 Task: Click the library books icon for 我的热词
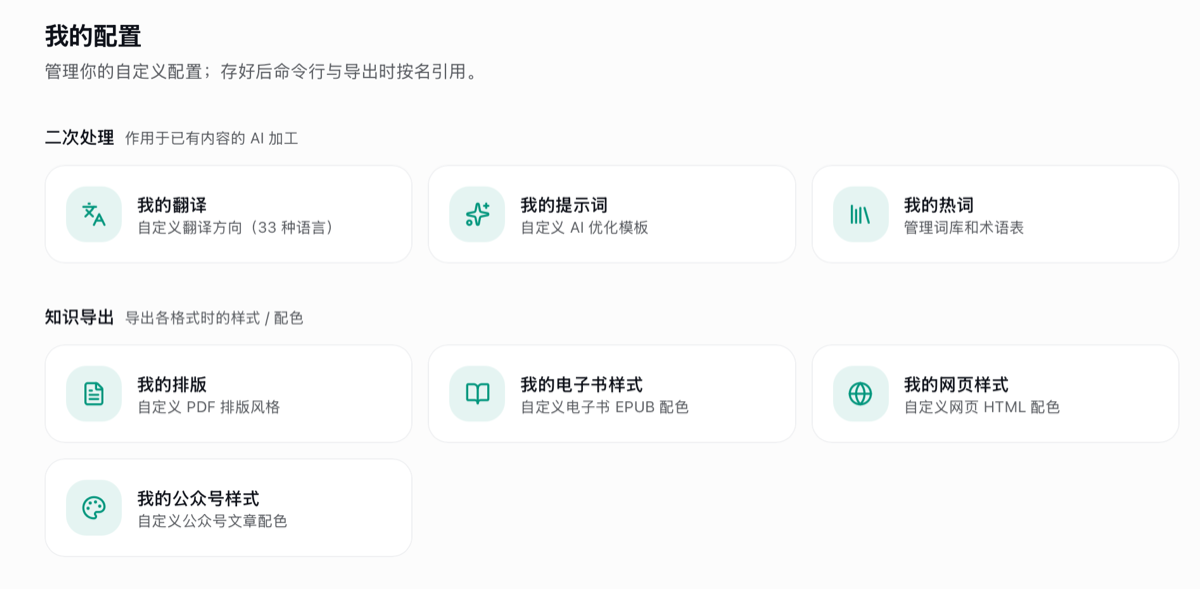860,214
